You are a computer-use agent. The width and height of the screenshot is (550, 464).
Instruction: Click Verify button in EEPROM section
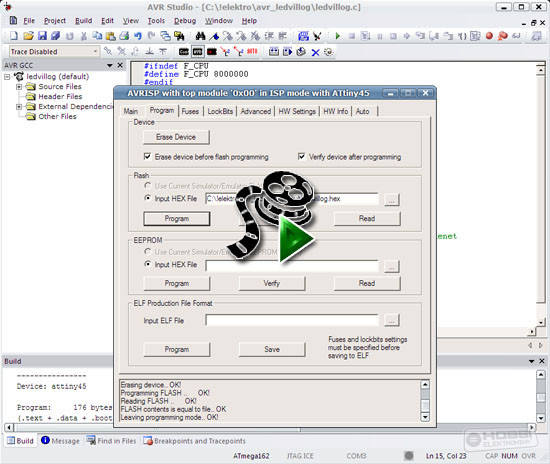(x=272, y=283)
